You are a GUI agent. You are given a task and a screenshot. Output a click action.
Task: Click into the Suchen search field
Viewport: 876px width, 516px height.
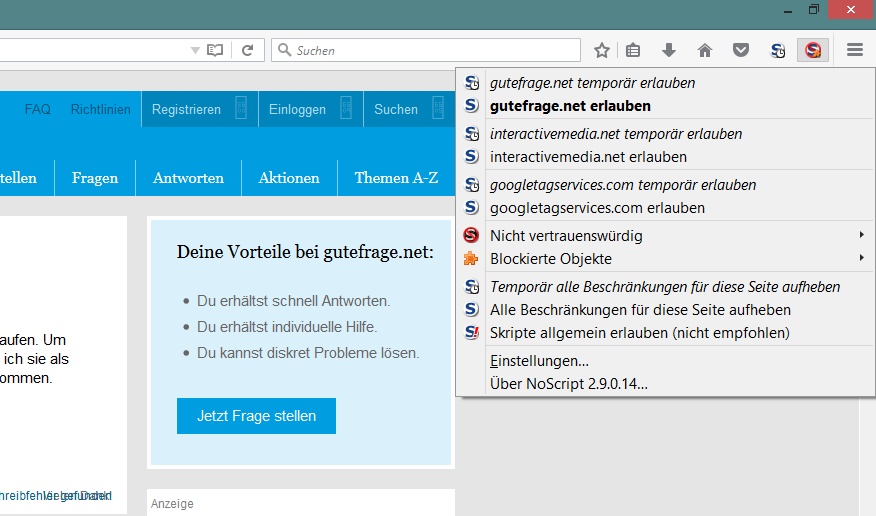[x=435, y=50]
